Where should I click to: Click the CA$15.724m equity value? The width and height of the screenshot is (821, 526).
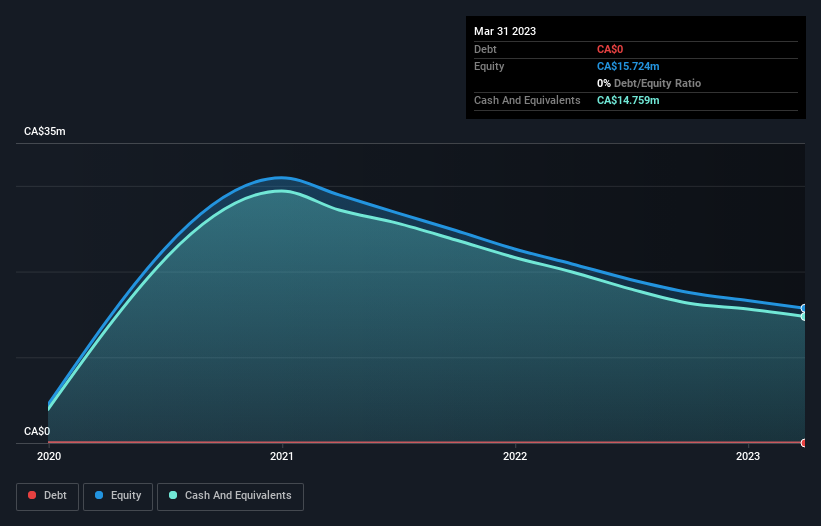628,66
